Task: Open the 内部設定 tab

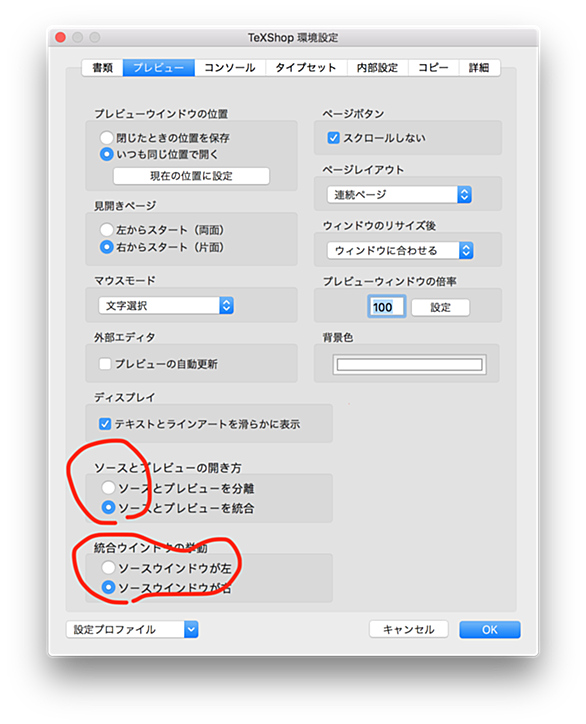Action: (377, 67)
